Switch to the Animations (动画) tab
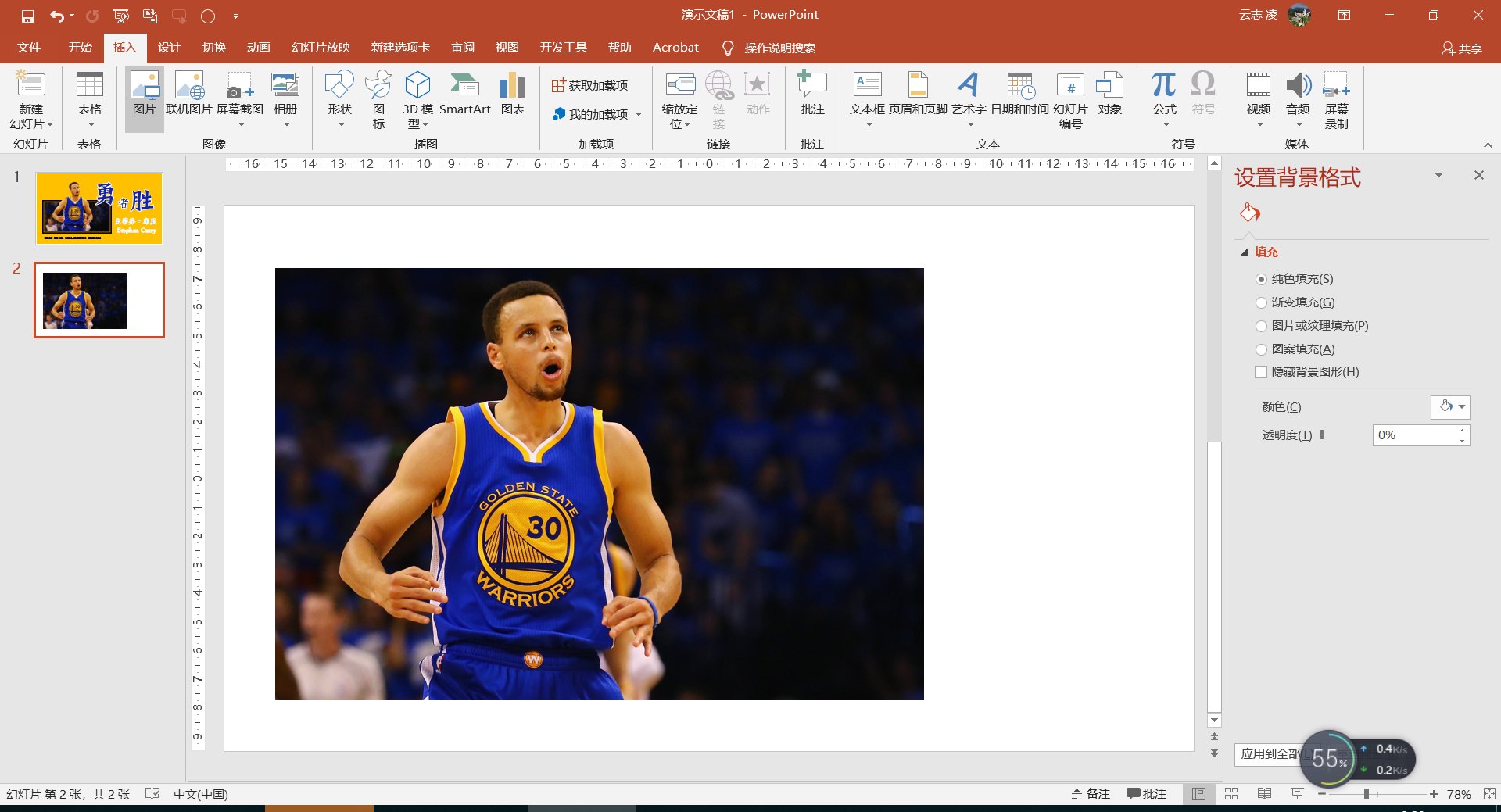 pyautogui.click(x=259, y=48)
